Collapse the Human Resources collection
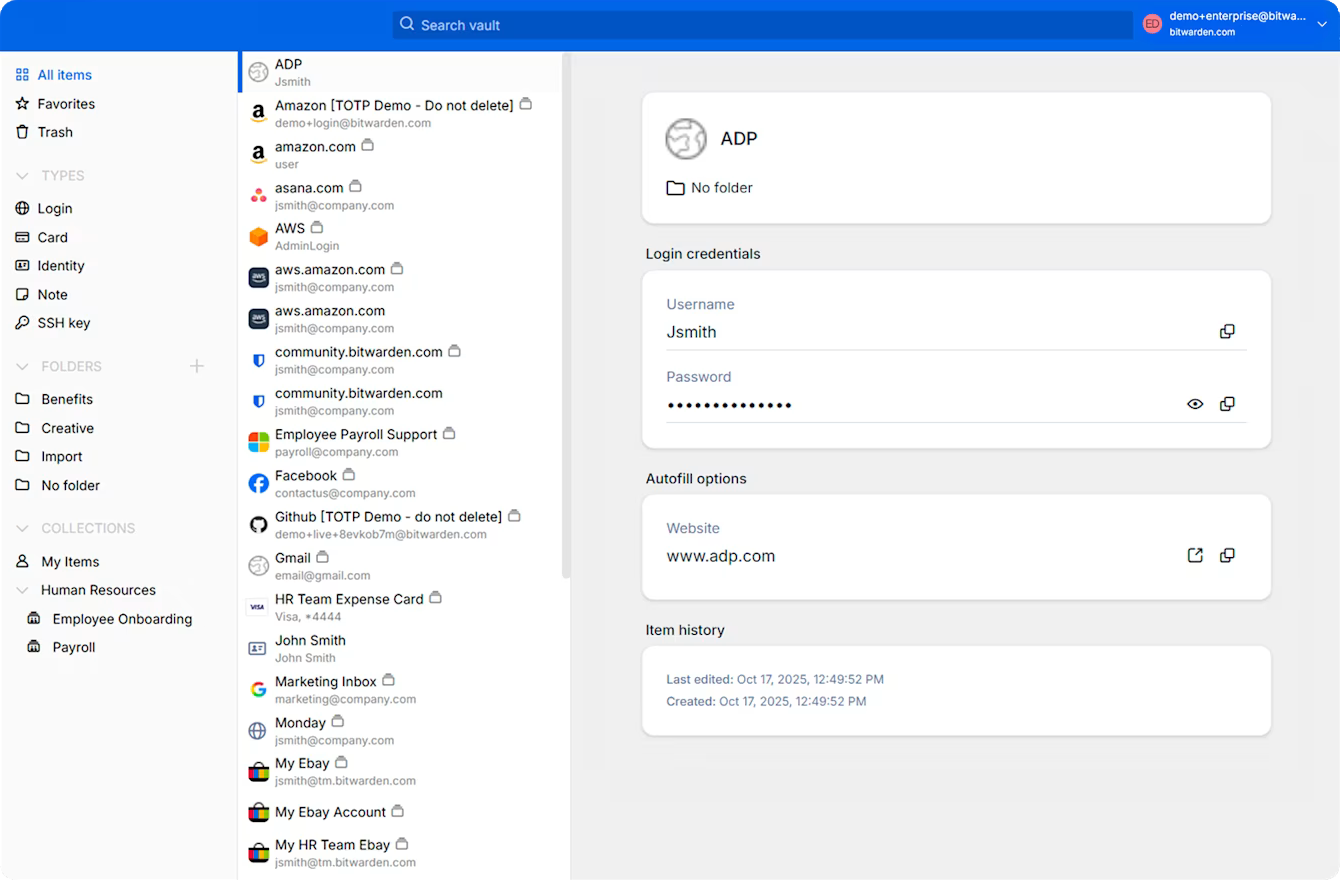This screenshot has height=880, width=1340. tap(22, 590)
